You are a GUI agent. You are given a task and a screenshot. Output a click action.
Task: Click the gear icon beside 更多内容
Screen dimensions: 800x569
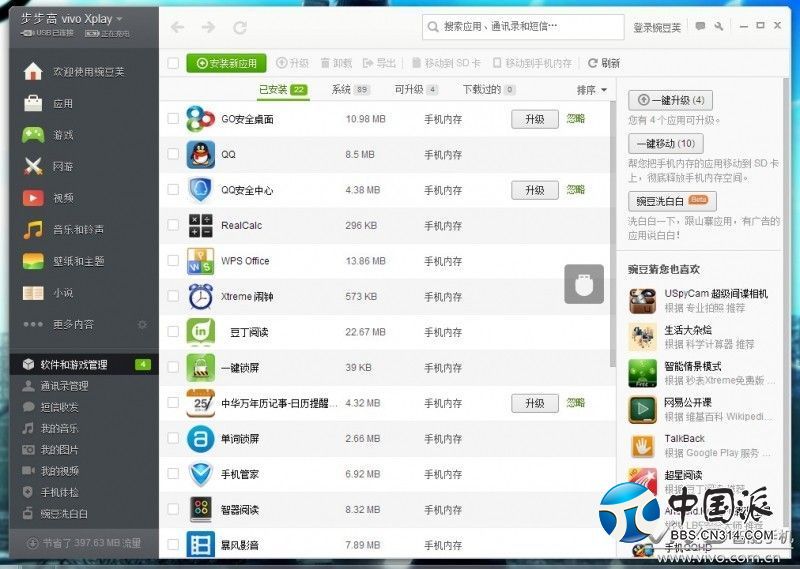tap(142, 325)
